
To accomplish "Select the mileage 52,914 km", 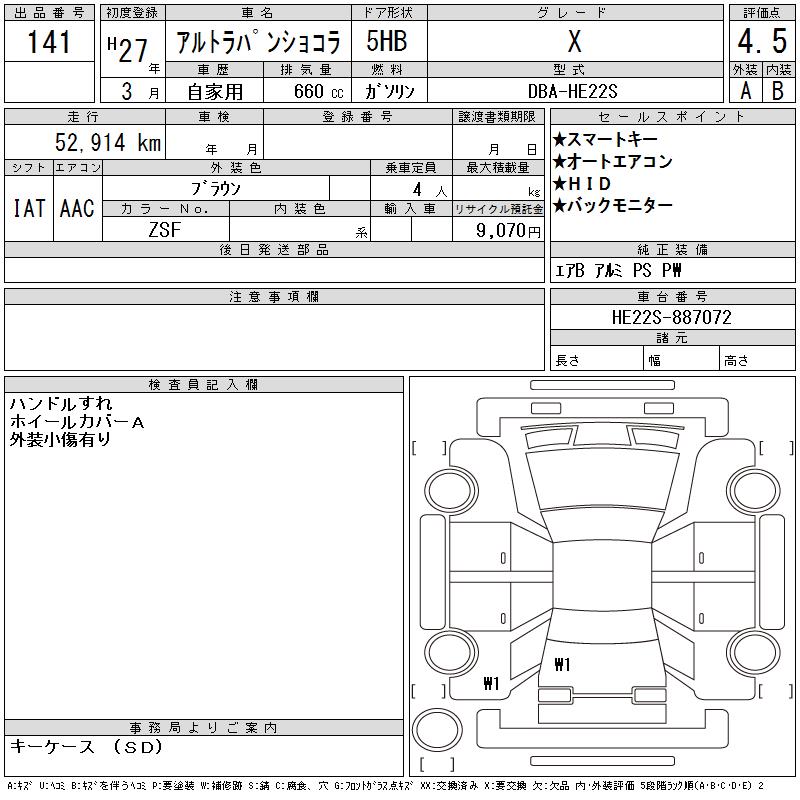I will (108, 142).
